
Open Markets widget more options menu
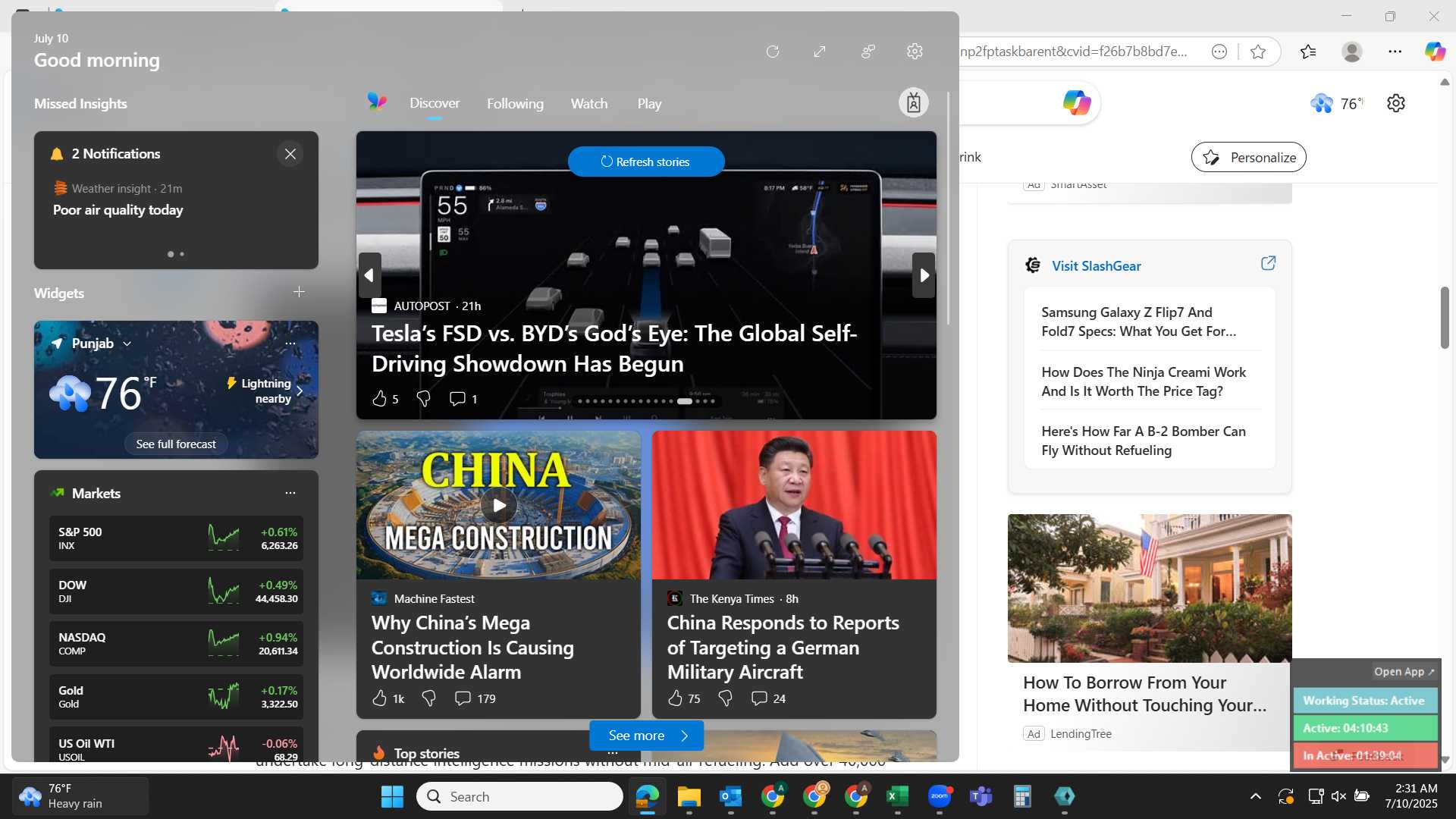[x=290, y=493]
